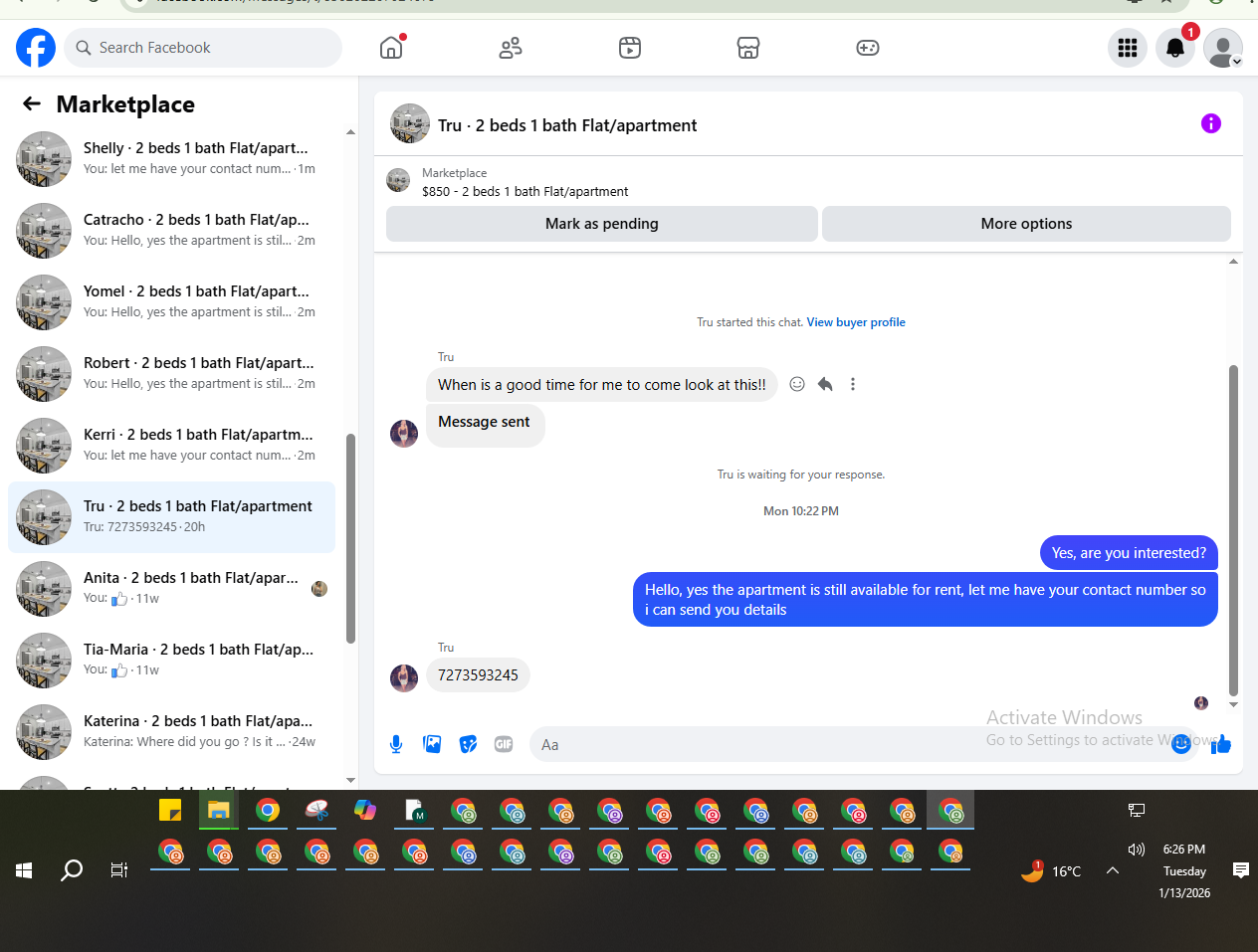The height and width of the screenshot is (952, 1258).
Task: Open the Yomel conversation
Action: (x=171, y=302)
